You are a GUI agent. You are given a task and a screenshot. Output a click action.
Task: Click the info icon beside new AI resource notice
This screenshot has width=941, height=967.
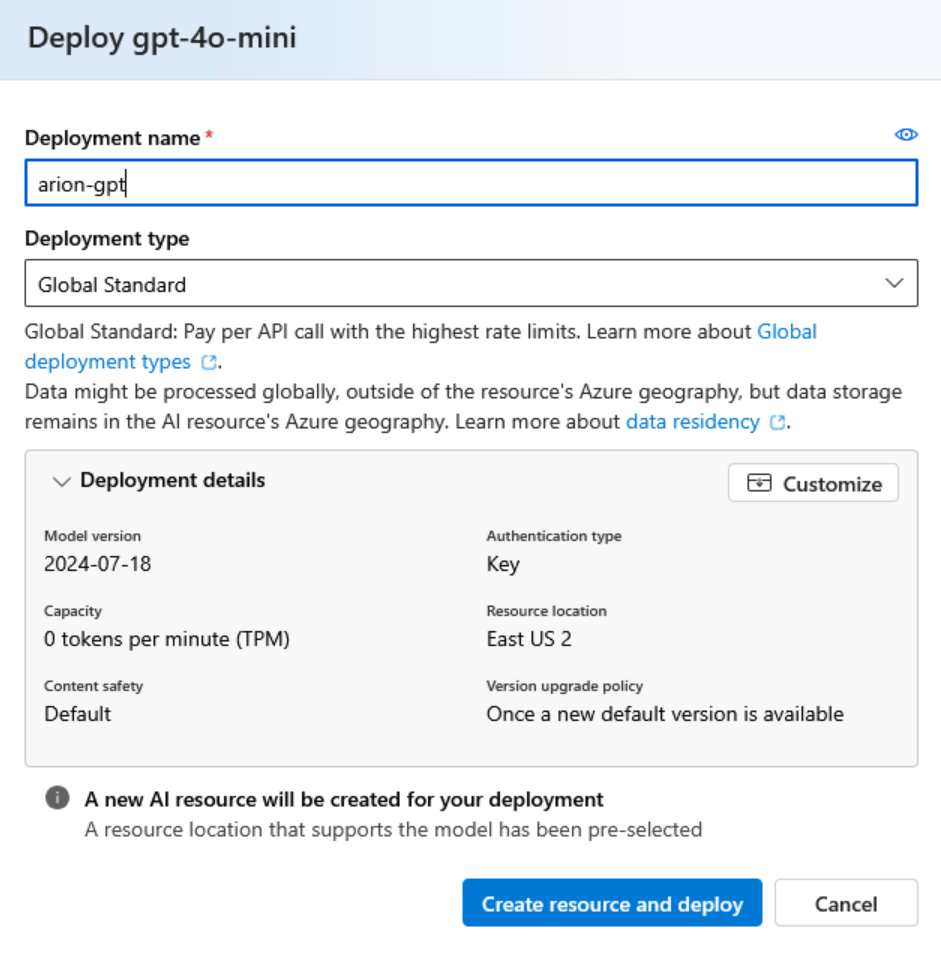pyautogui.click(x=57, y=797)
